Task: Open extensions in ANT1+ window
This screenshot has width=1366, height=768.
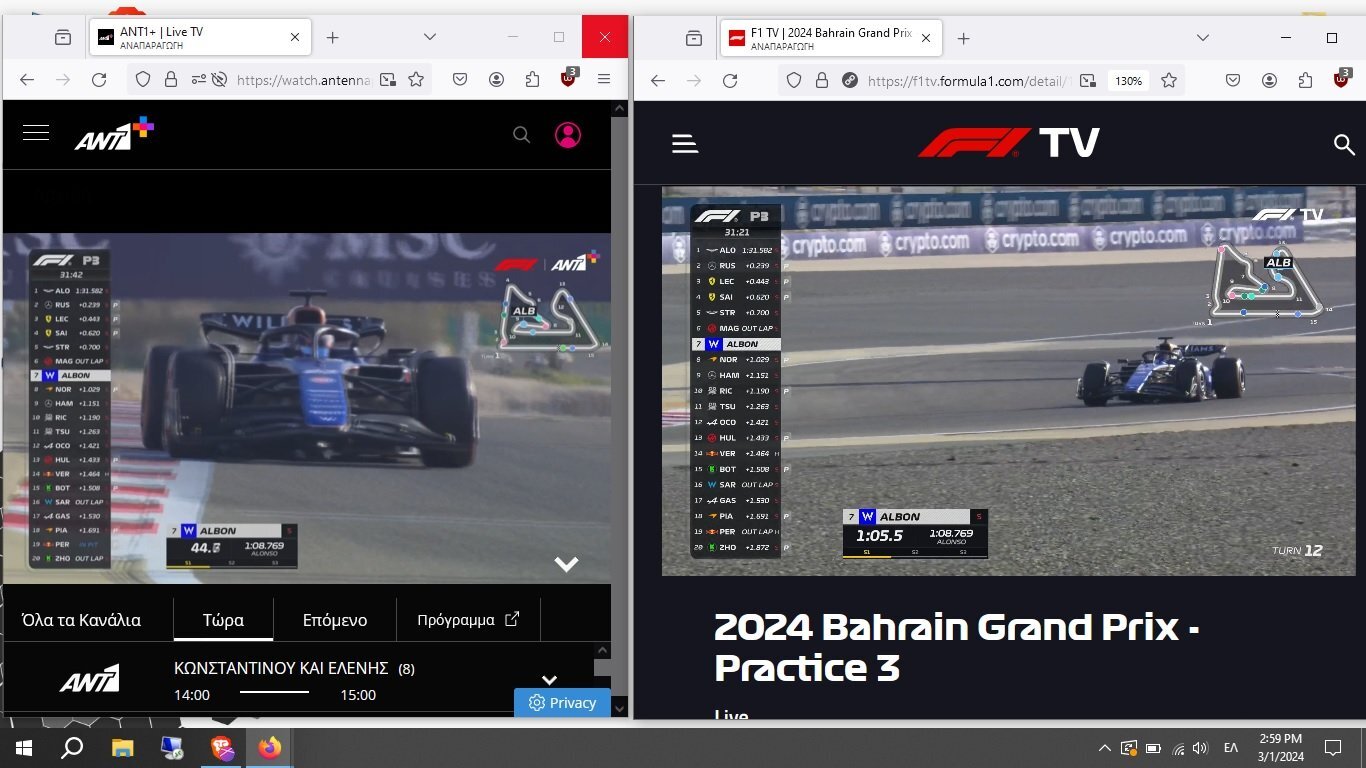Action: 532,80
